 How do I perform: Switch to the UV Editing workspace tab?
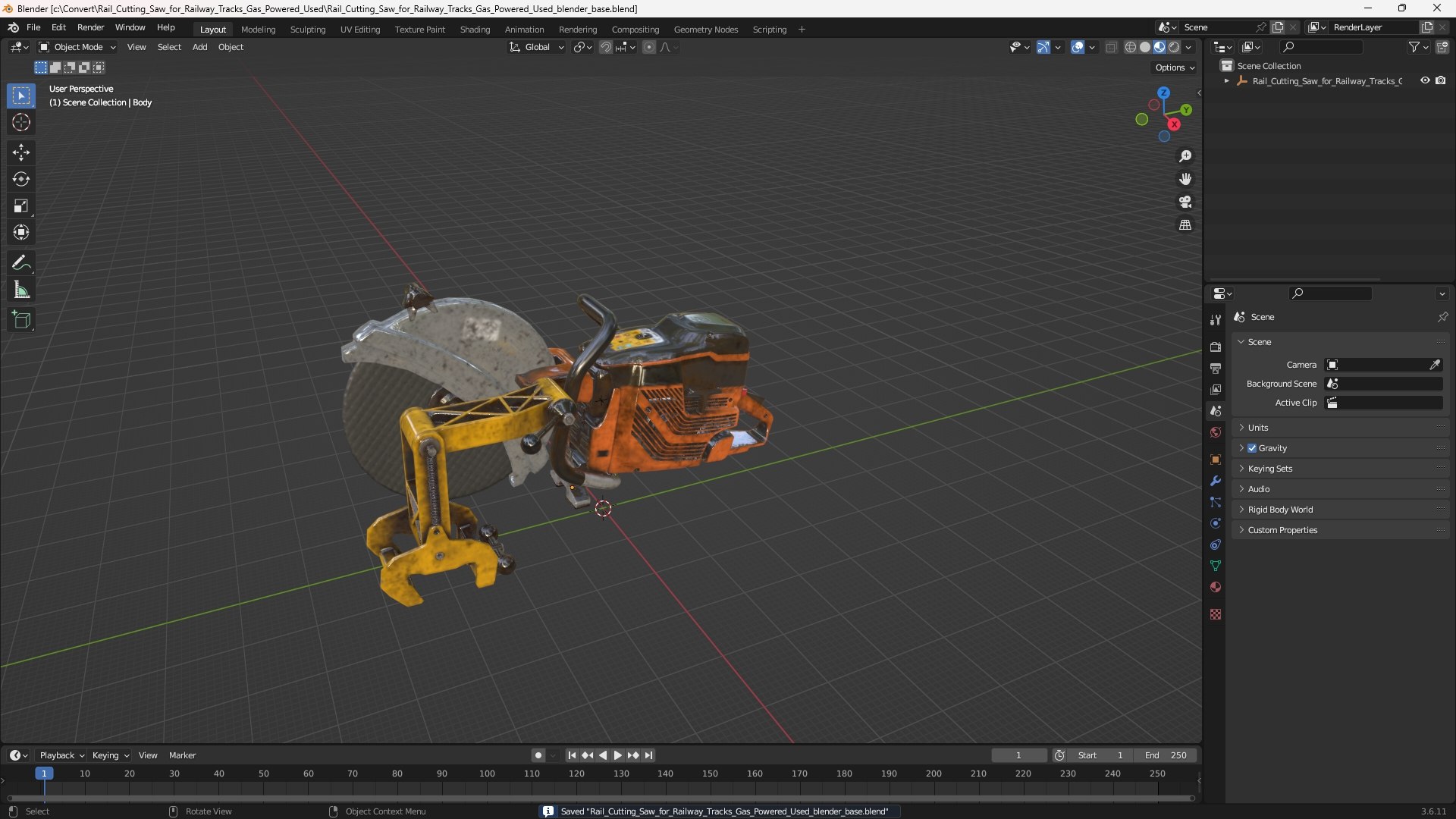coord(360,30)
